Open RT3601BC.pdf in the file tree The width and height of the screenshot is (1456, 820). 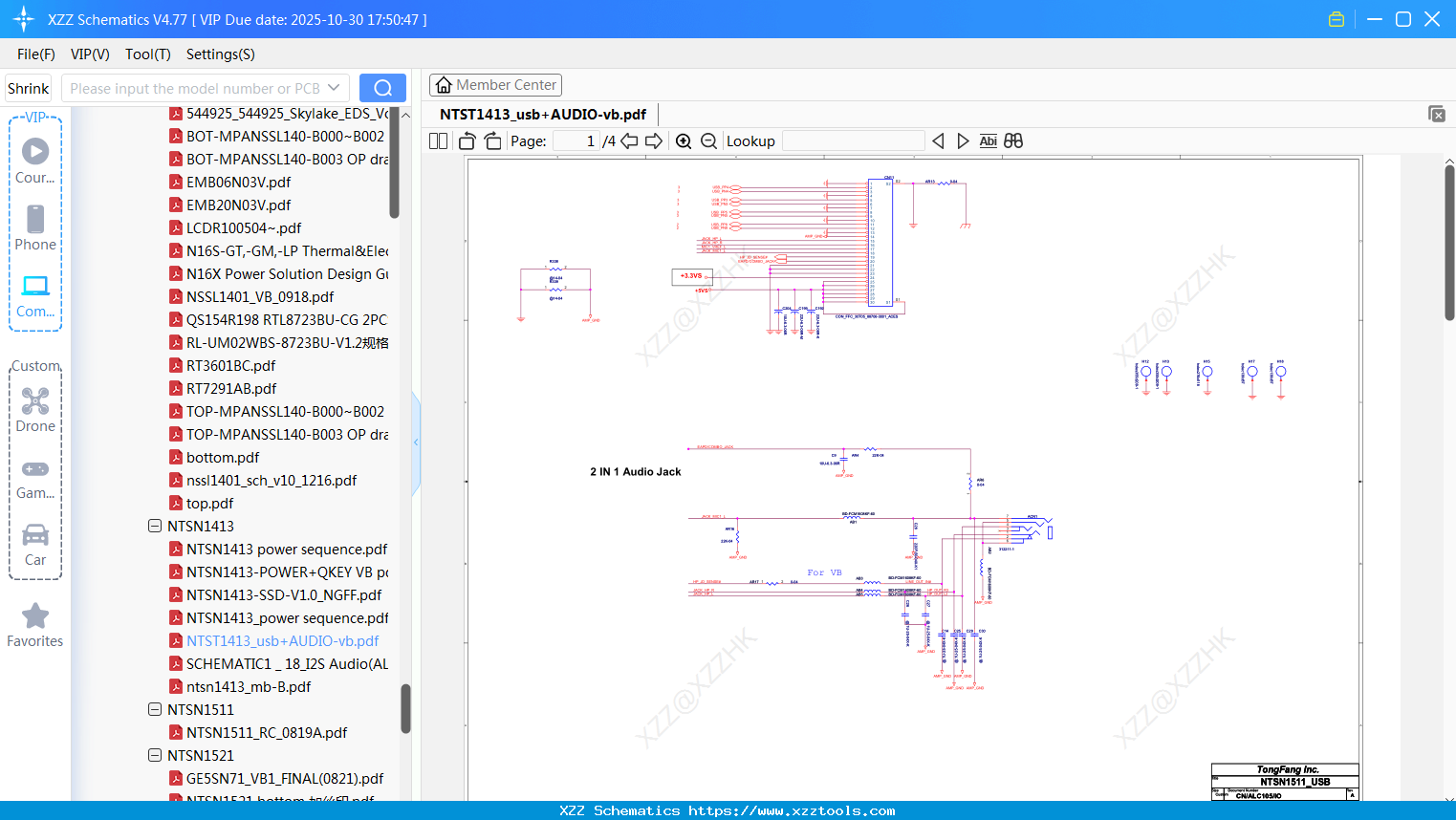[x=230, y=366]
